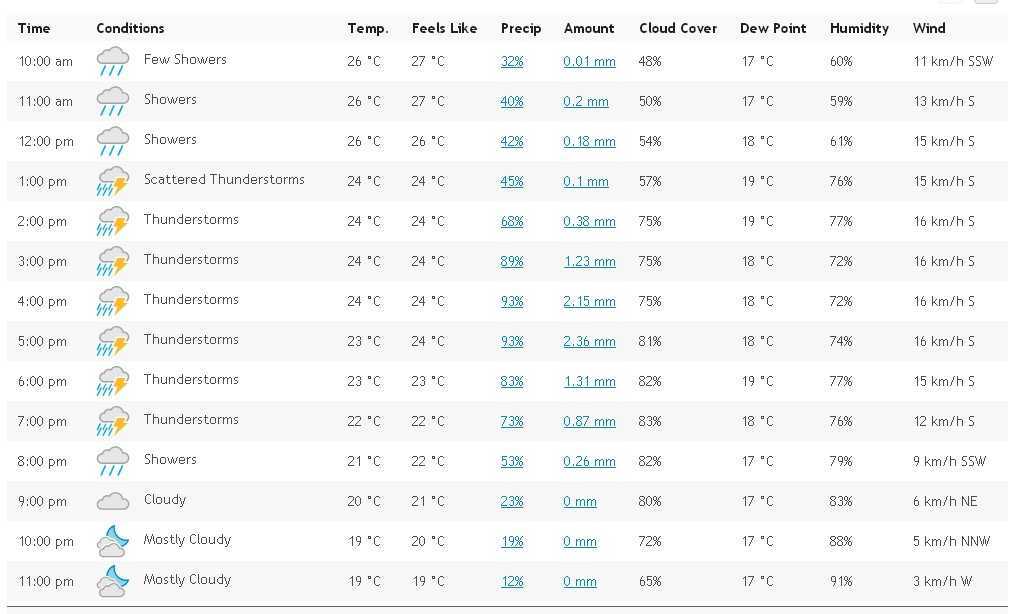Click the Mostly Cloudy moon icon at 10:00 pm
The image size is (1023, 614).
(x=112, y=541)
